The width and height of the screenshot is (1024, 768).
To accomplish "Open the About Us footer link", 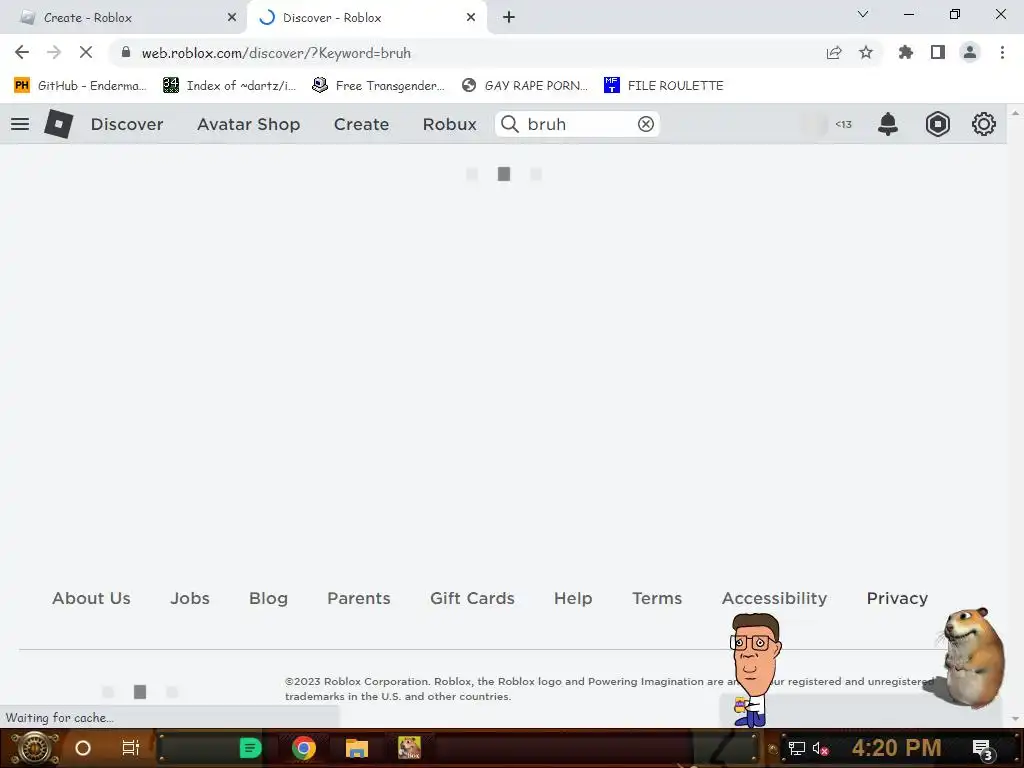I will [91, 598].
